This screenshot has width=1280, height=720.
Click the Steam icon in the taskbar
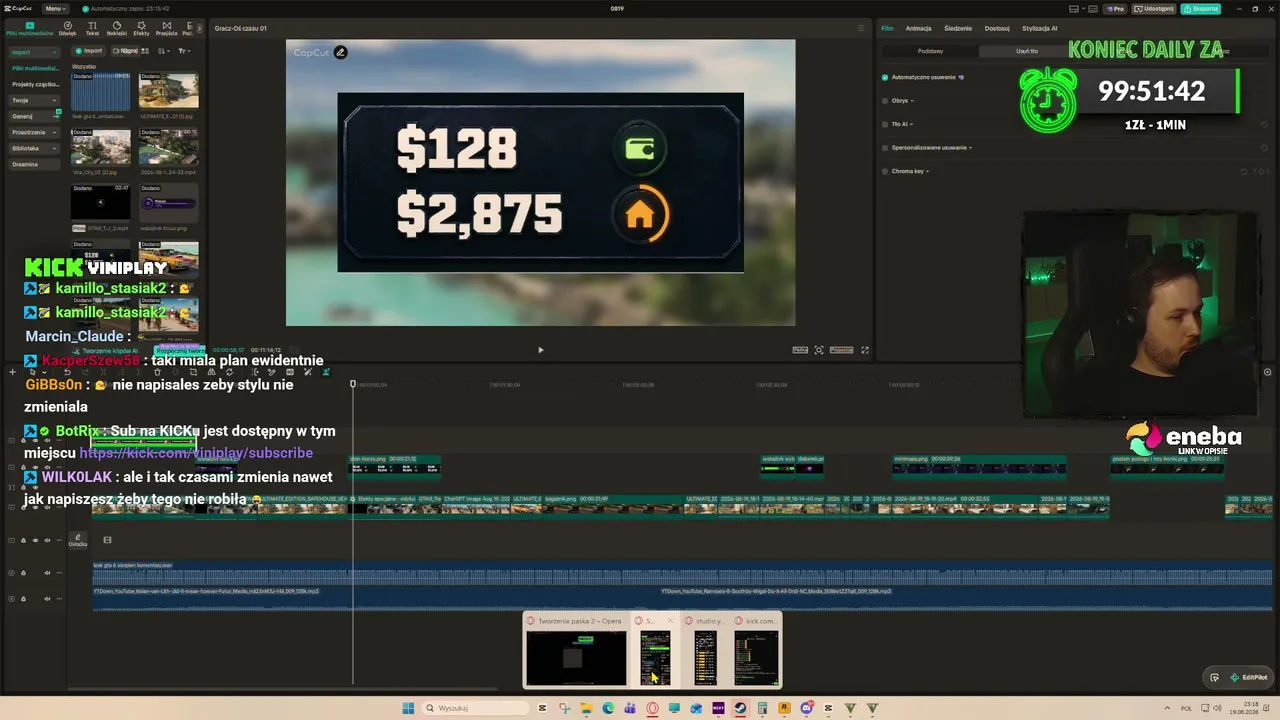coord(740,708)
